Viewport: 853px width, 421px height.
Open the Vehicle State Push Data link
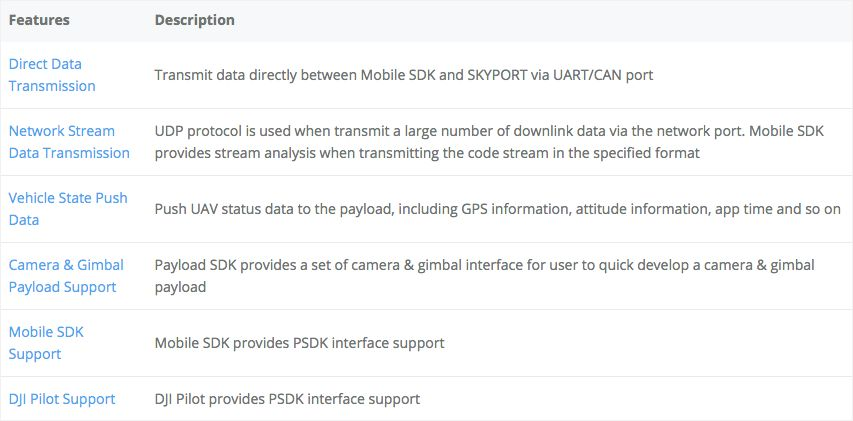coord(68,209)
